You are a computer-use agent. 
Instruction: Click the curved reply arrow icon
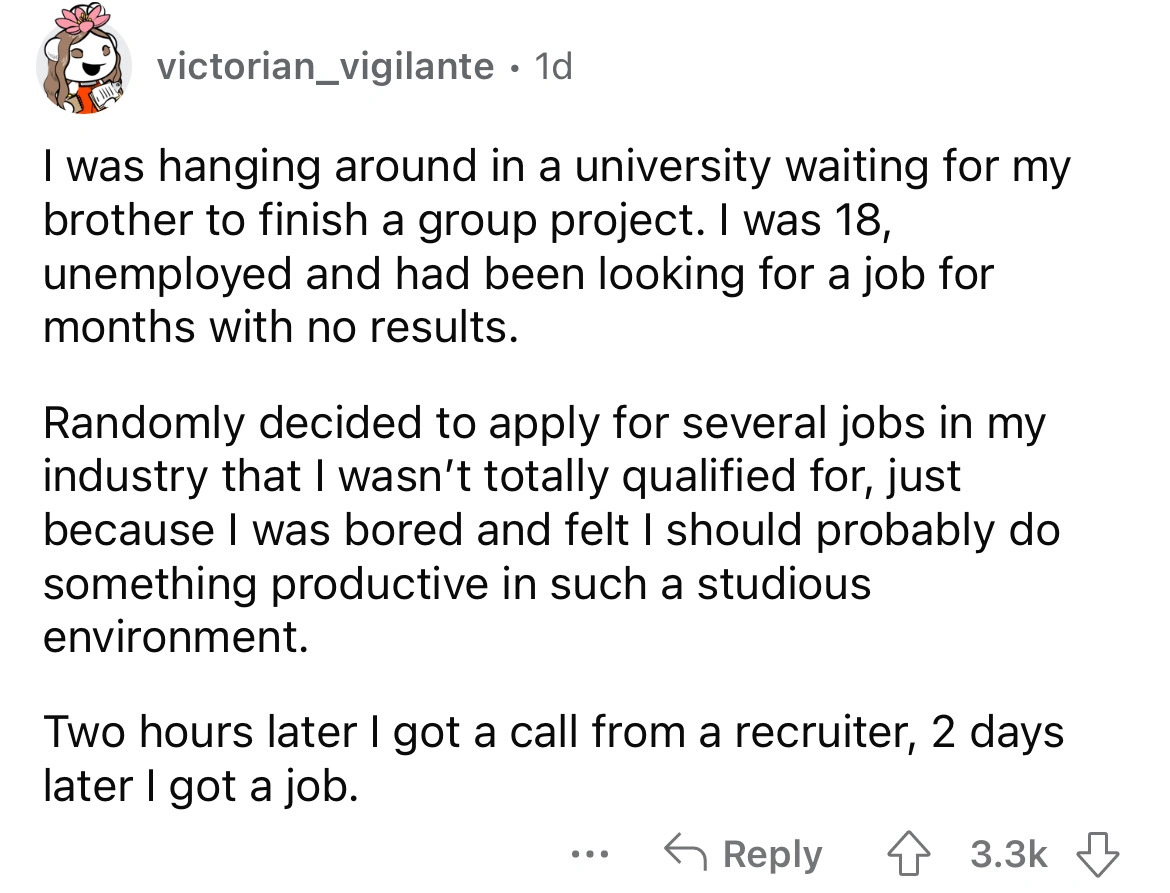pos(685,855)
